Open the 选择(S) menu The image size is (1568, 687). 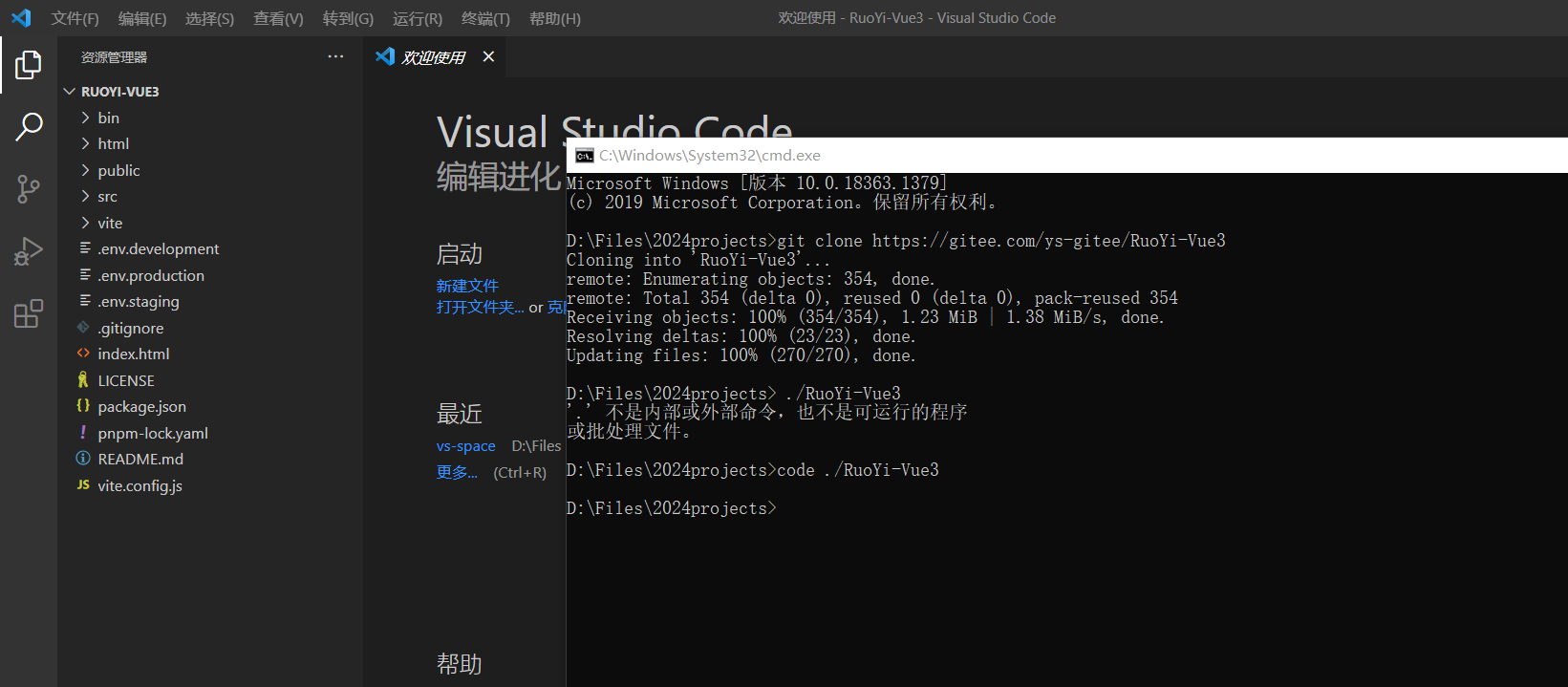[209, 18]
